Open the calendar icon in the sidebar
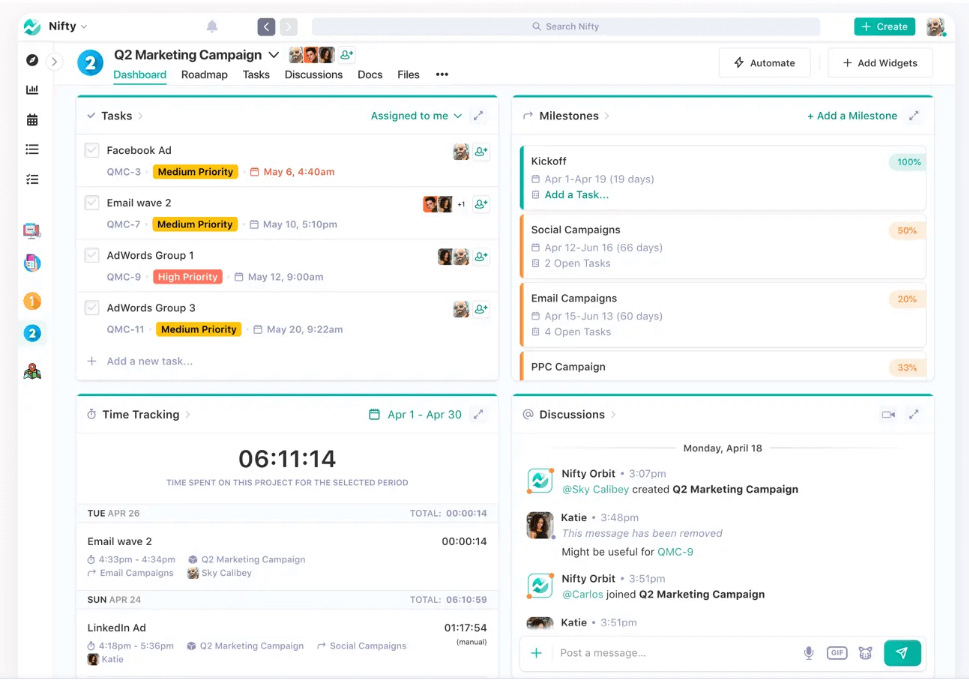This screenshot has height=684, width=969. 32,119
